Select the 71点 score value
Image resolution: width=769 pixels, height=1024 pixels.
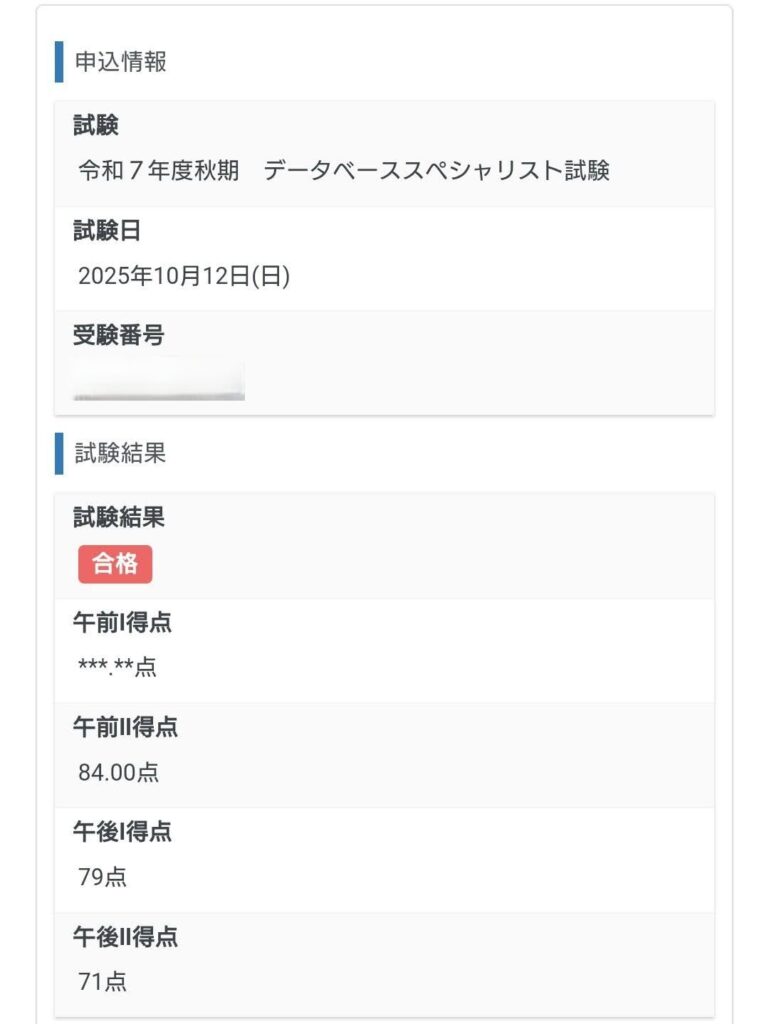coord(102,982)
